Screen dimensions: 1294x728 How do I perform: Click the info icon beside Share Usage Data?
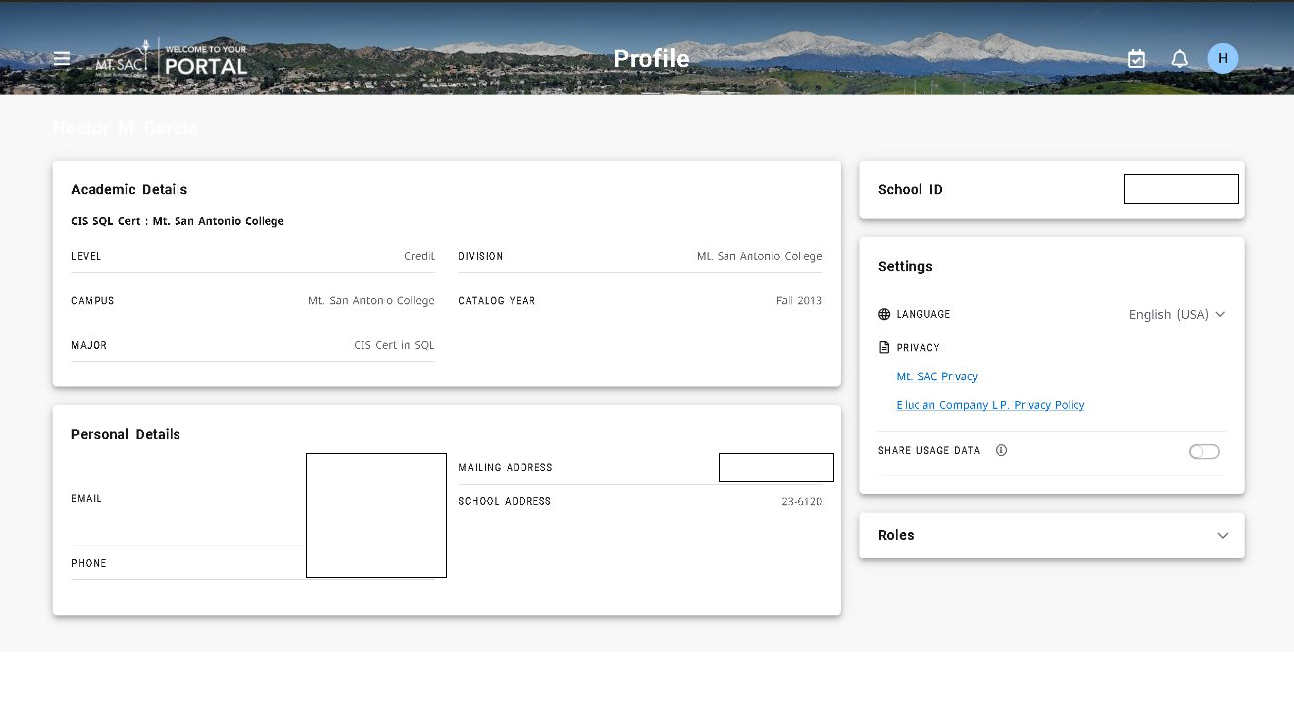pyautogui.click(x=1001, y=450)
